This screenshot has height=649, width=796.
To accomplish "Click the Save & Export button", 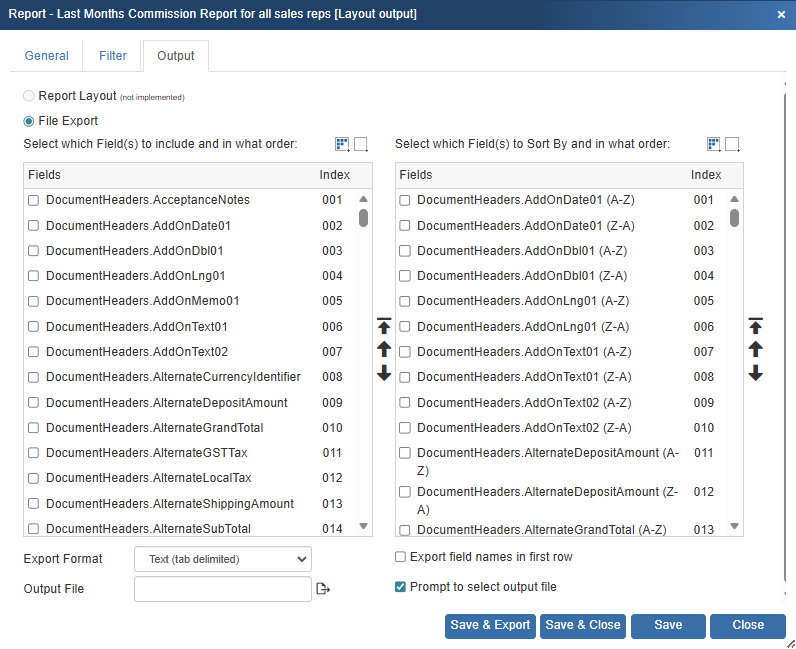I will tap(490, 625).
